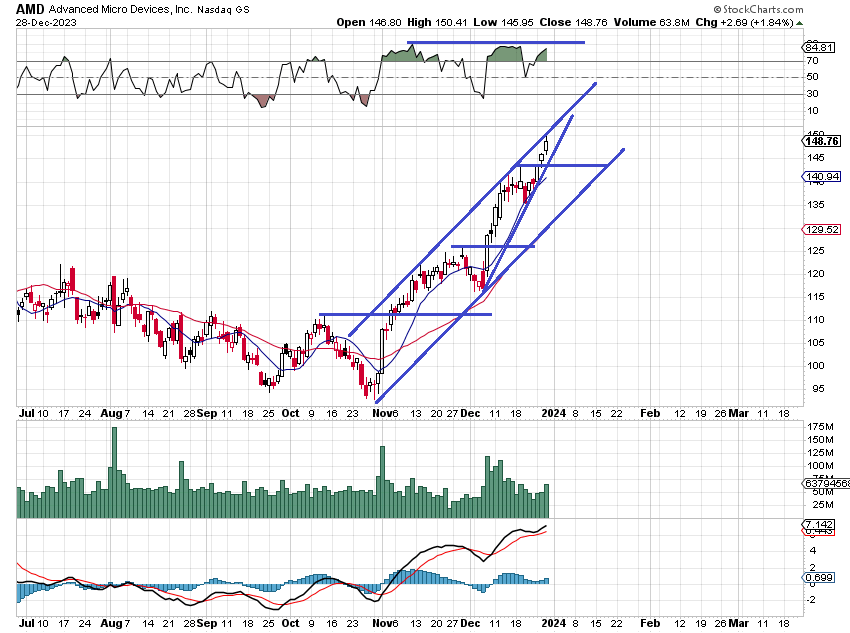This screenshot has height=633, width=850.
Task: Click the volume axis label 25M
Action: (823, 505)
